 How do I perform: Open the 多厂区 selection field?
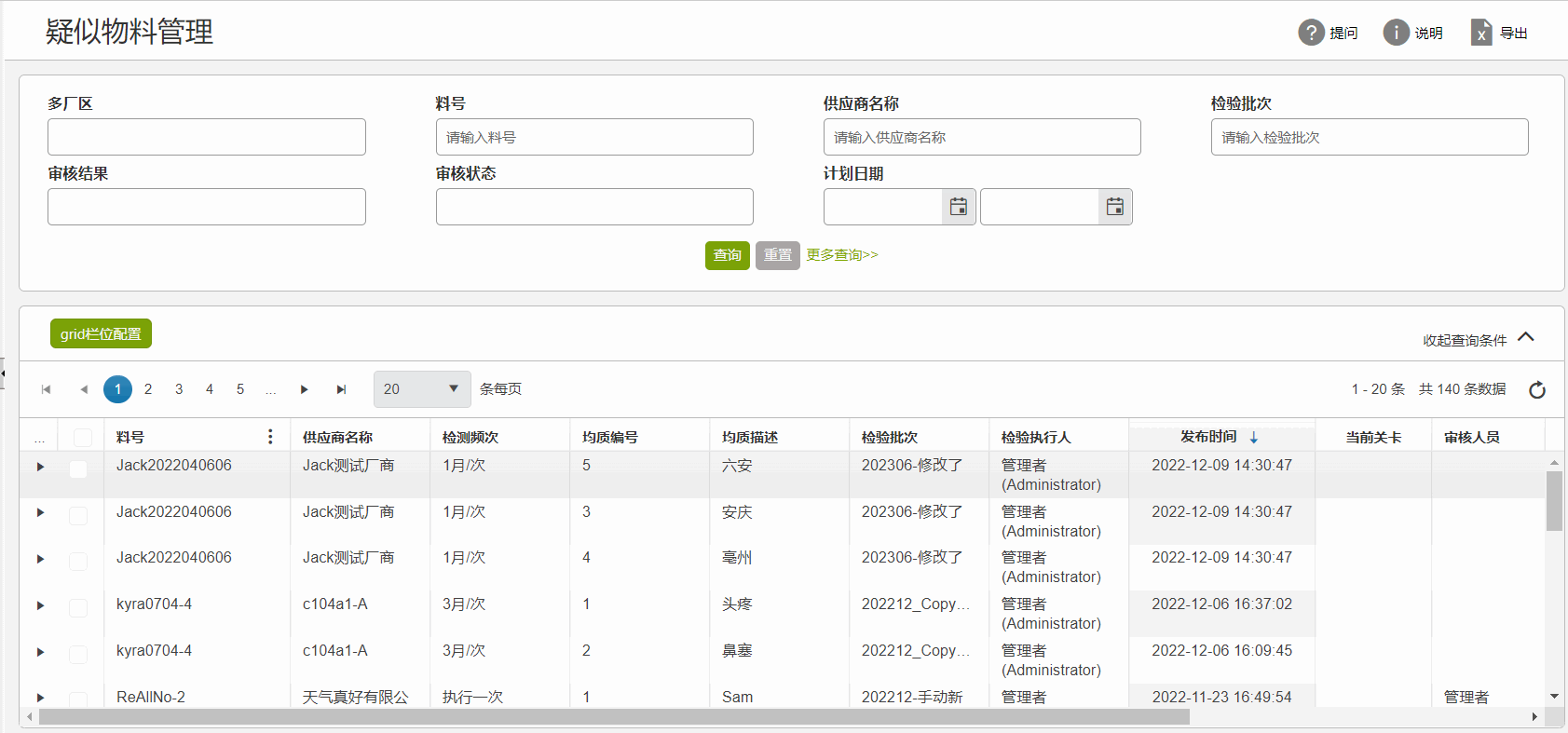coord(207,137)
